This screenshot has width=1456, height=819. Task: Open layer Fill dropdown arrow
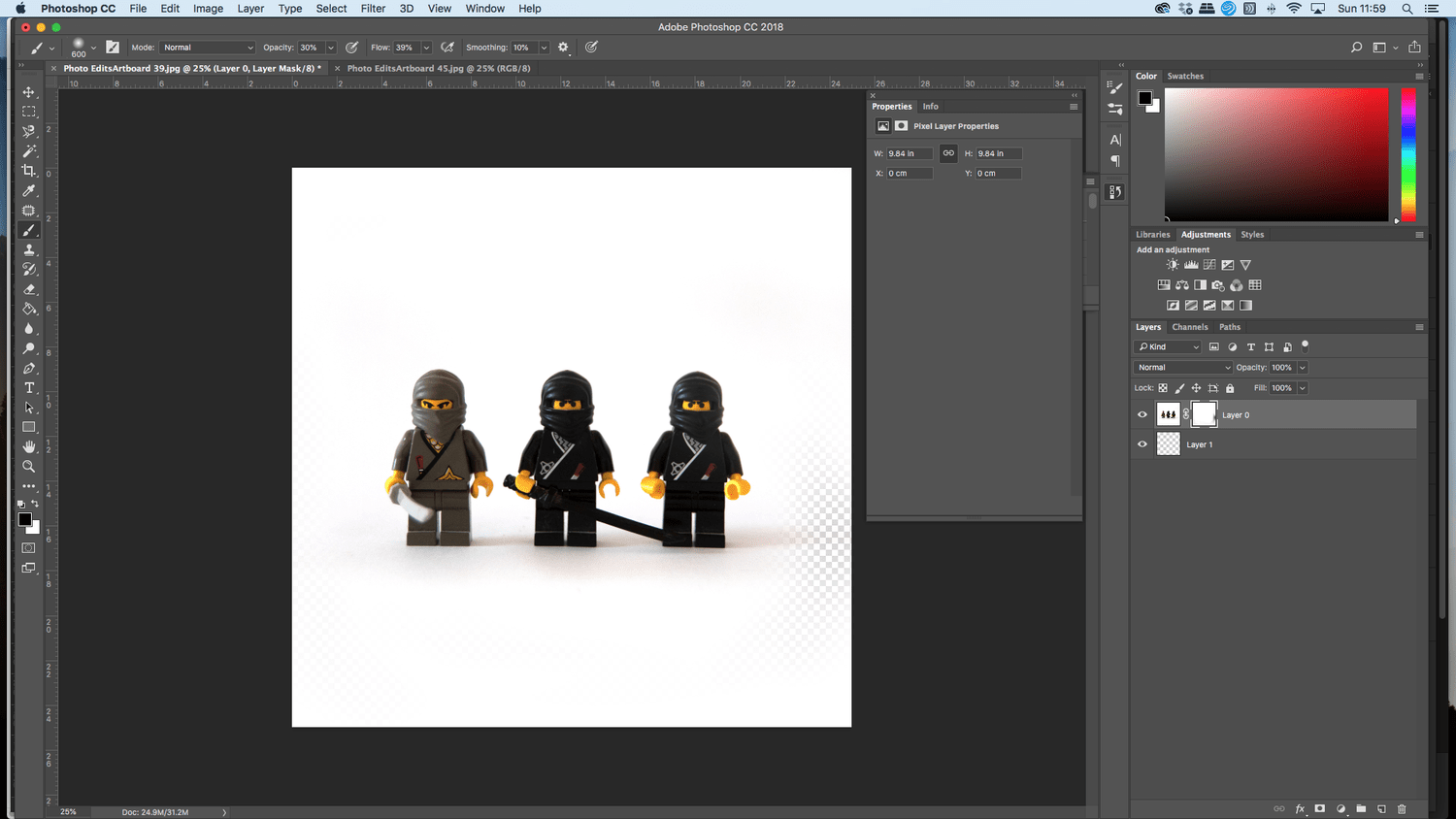[x=1303, y=388]
